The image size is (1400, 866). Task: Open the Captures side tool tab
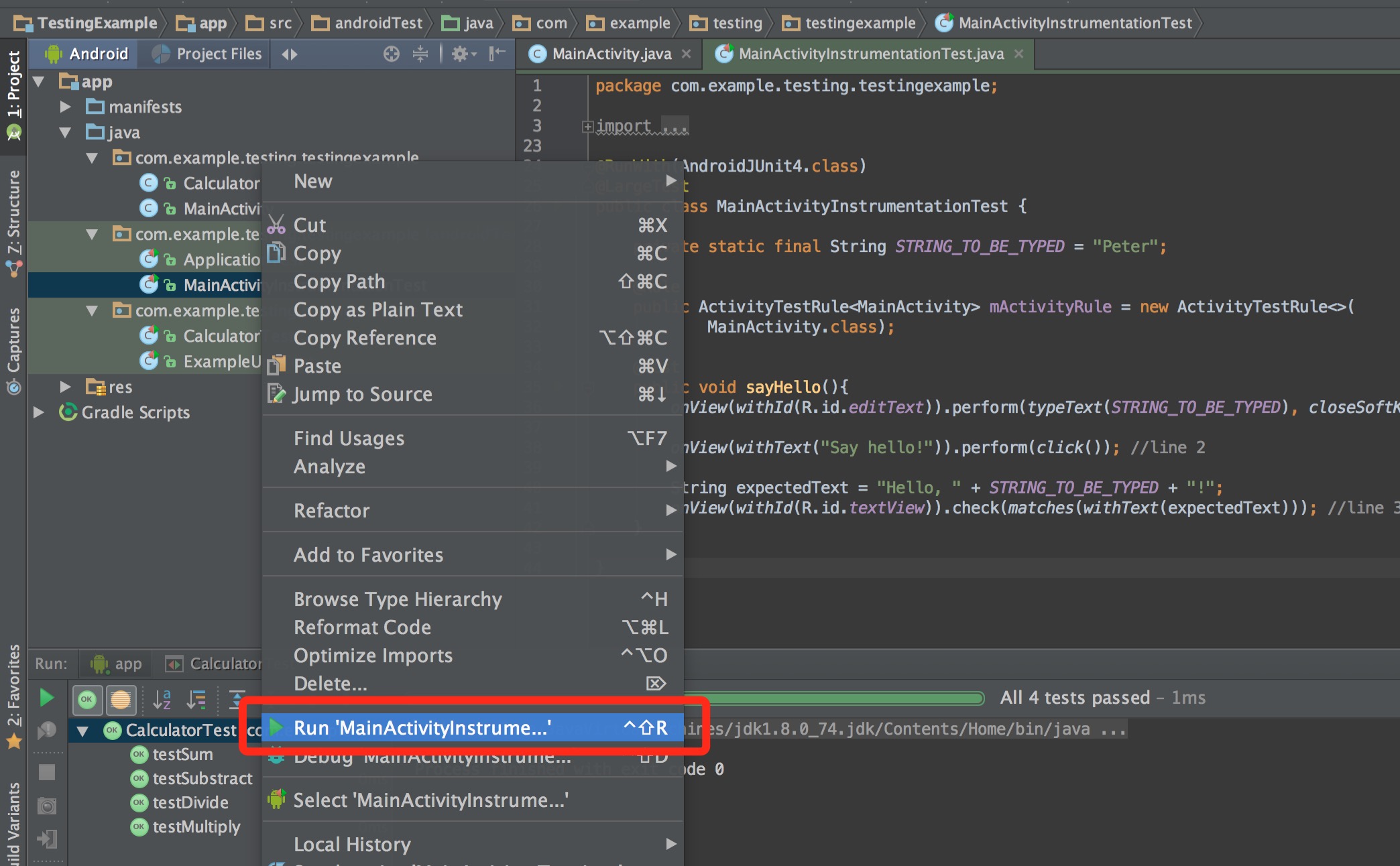pos(13,351)
